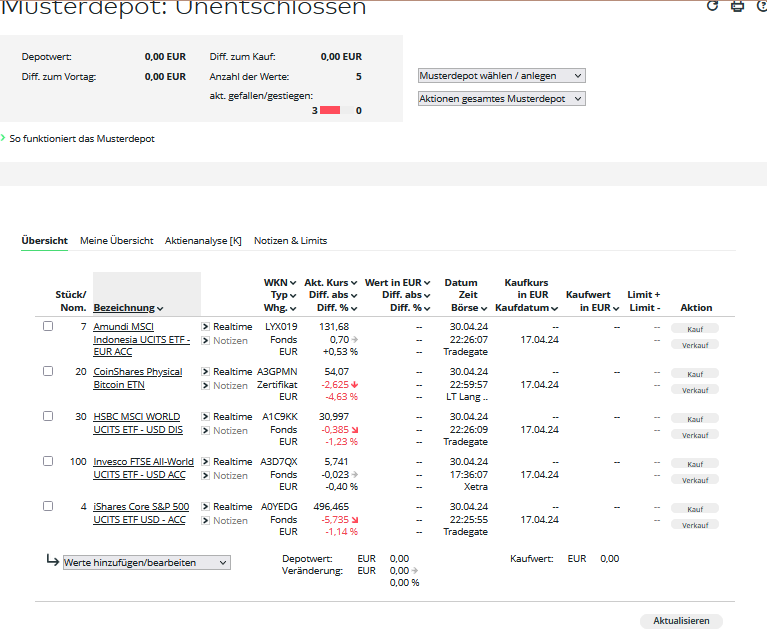Screen dimensions: 767x639
Task: Click Verkauf button for HSBC MSCI WORLD
Action: (x=695, y=435)
